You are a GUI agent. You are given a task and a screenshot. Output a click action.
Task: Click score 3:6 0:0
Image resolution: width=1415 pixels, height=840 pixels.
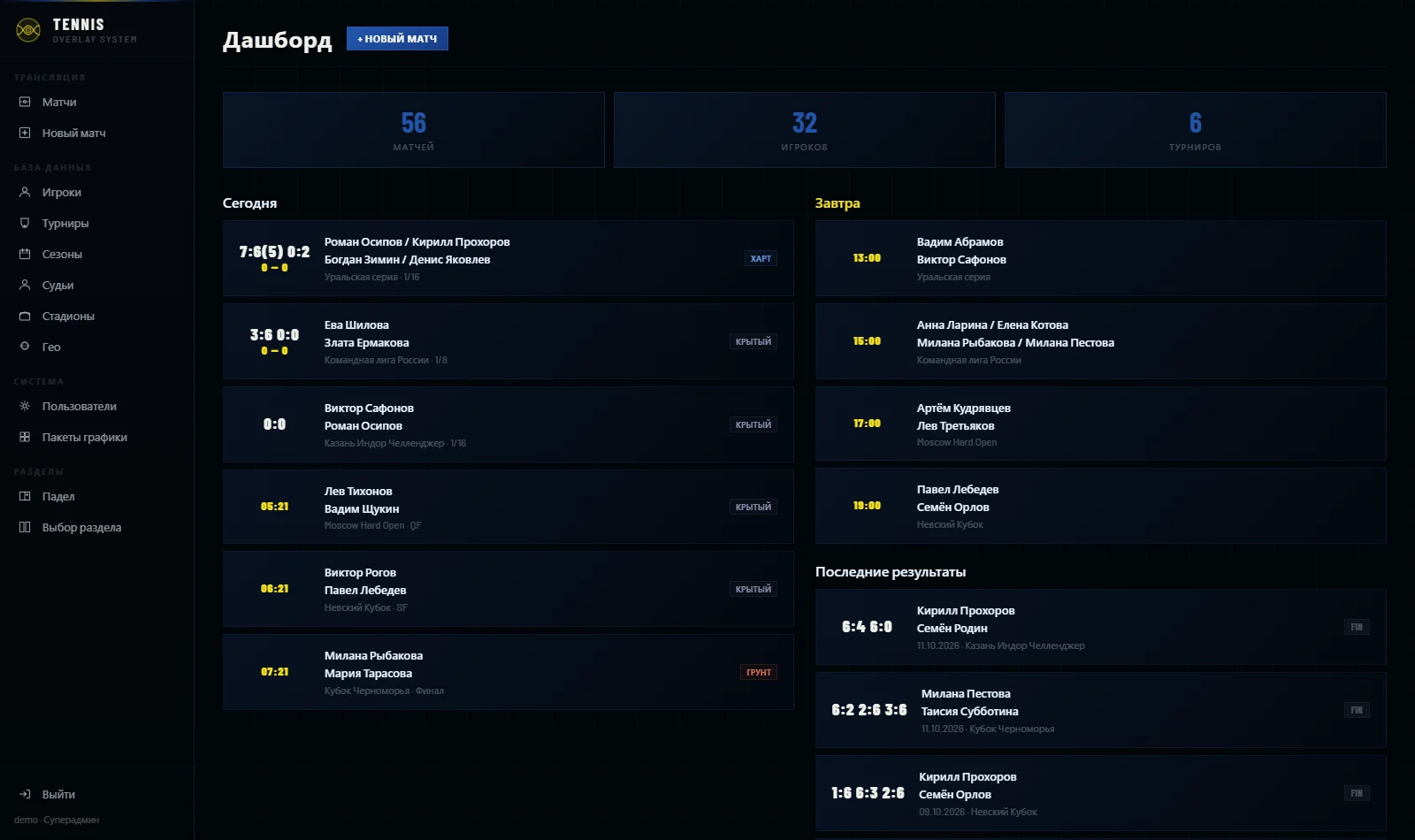tap(274, 335)
